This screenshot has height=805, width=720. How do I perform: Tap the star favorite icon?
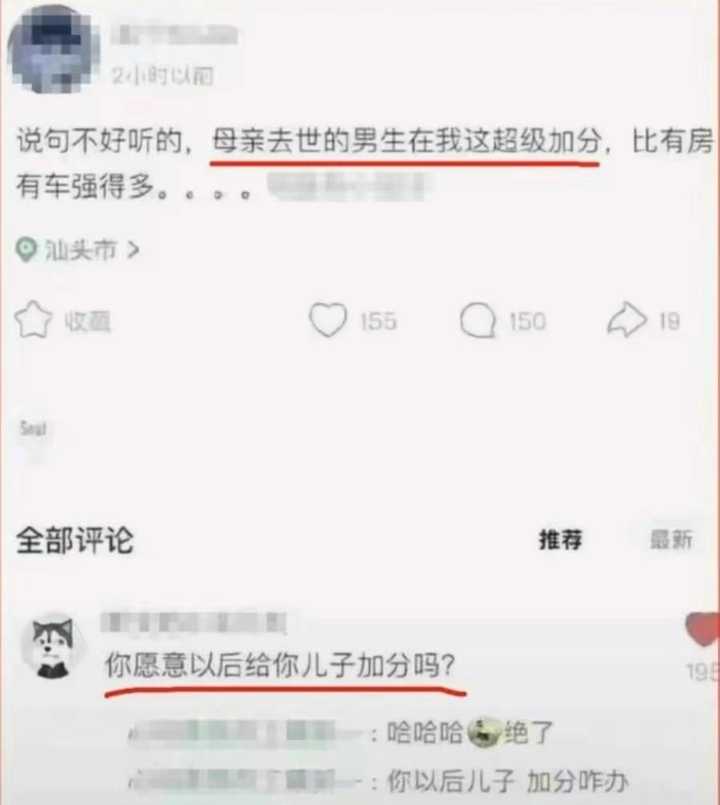(x=33, y=320)
